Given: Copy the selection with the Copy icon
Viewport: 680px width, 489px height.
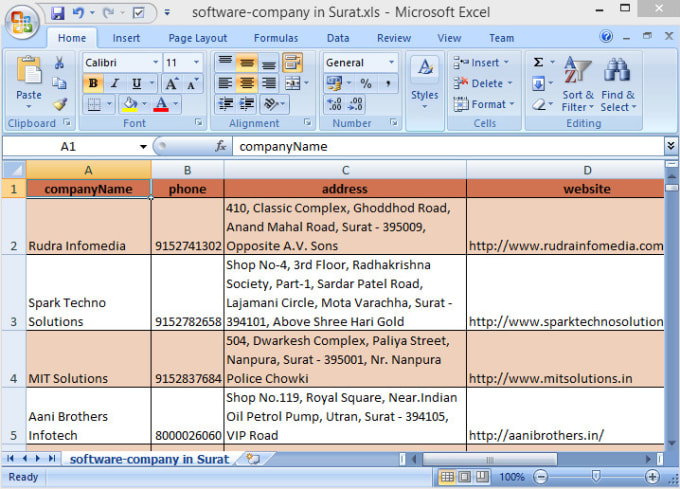Looking at the screenshot, I should [x=59, y=83].
